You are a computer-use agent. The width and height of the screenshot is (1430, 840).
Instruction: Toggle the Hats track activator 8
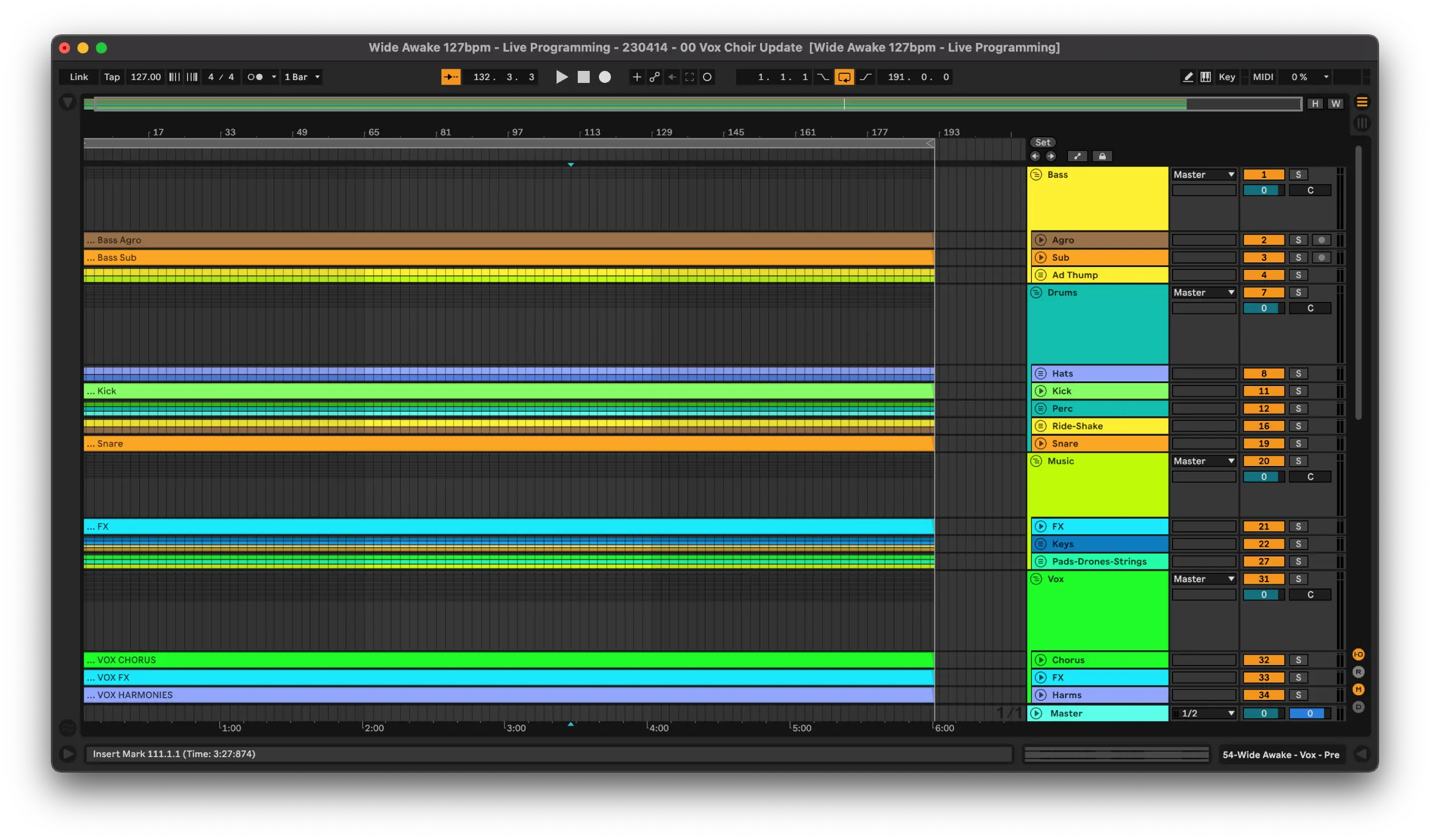[x=1264, y=374]
